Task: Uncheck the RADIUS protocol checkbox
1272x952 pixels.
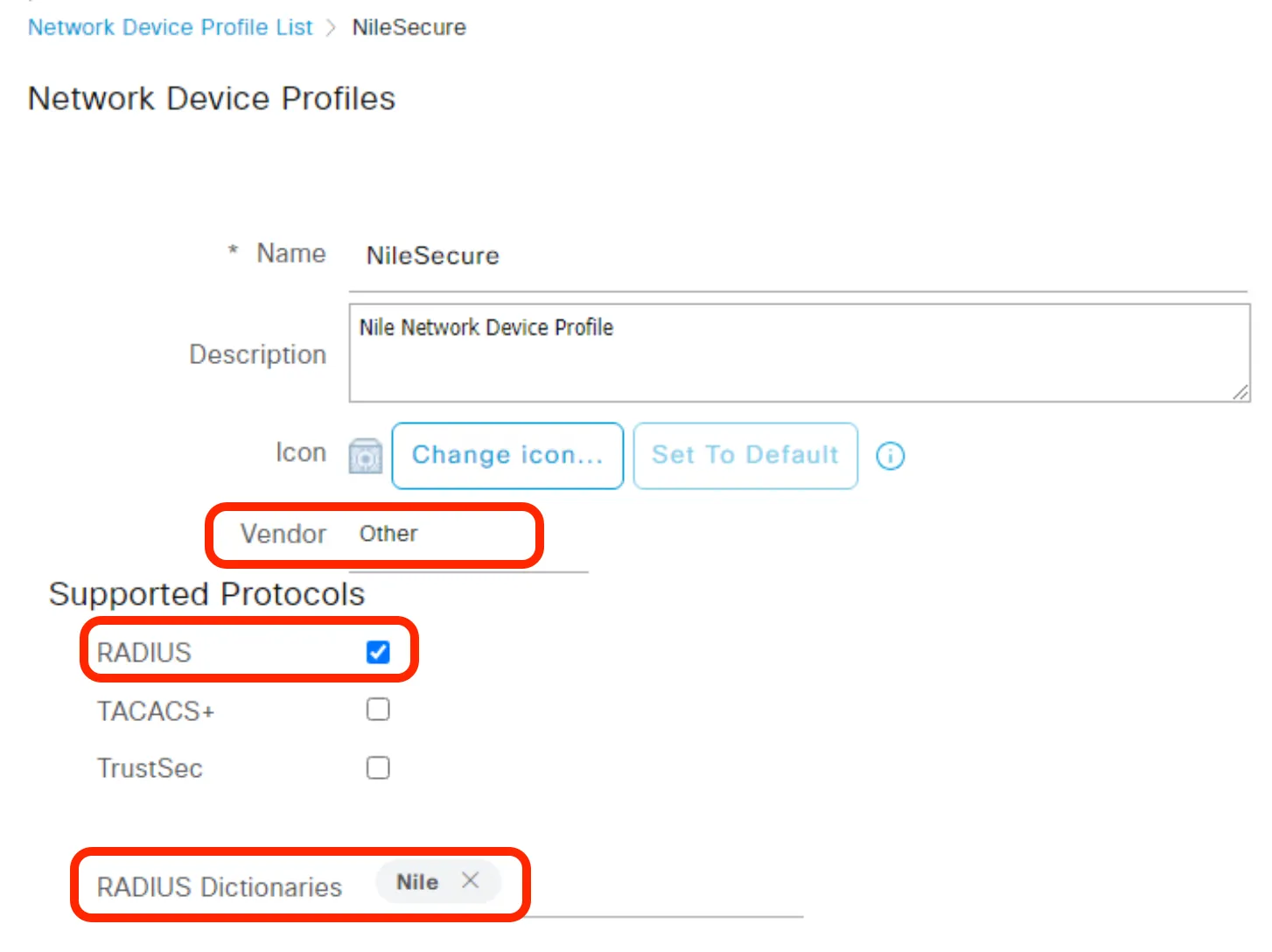Action: point(378,652)
